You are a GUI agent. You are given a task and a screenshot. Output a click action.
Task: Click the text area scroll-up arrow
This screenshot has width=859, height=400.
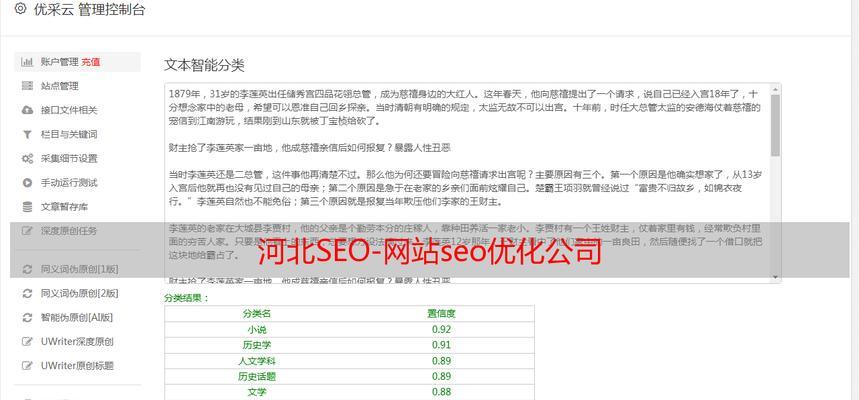click(x=775, y=89)
